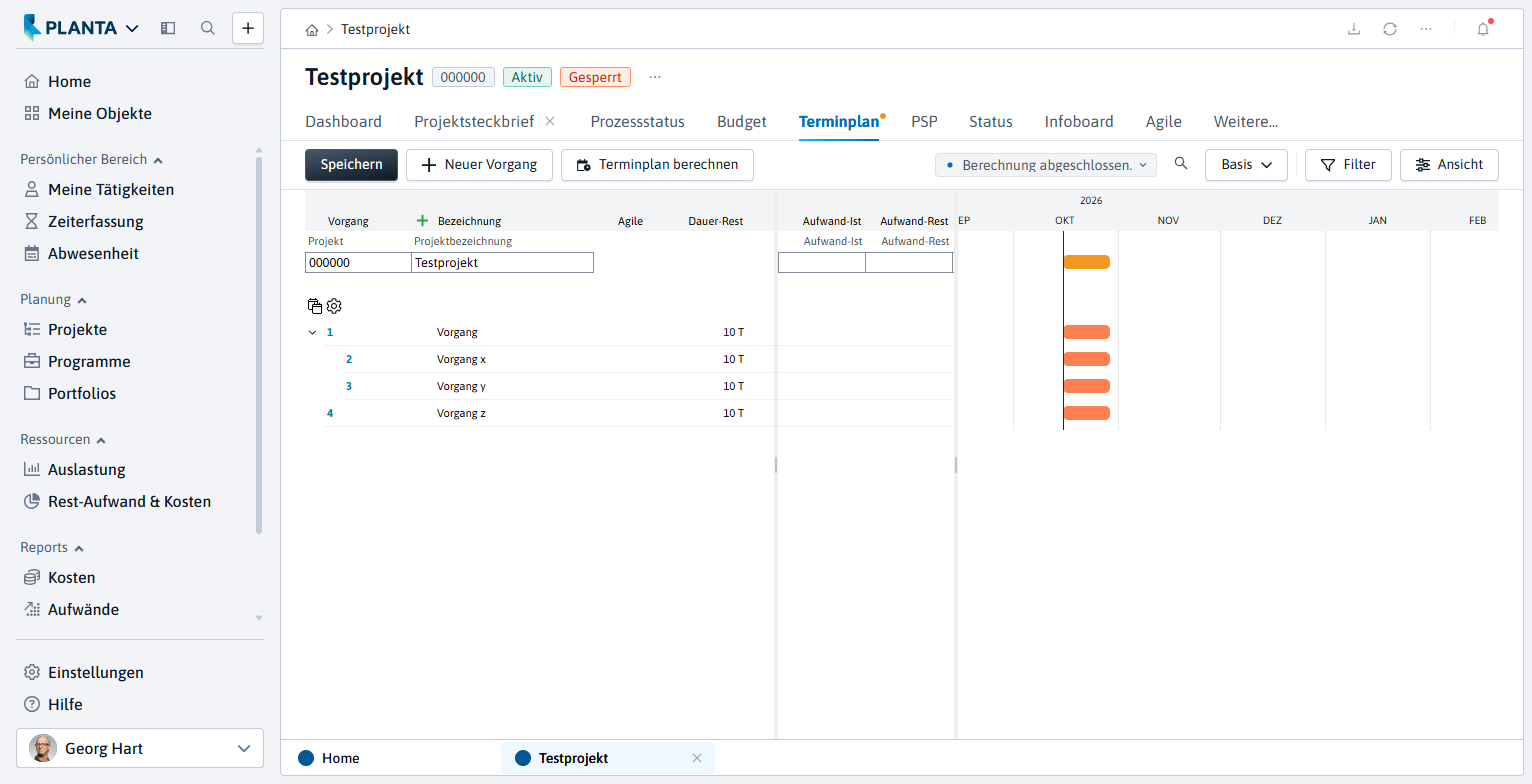
Task: Open the Infoboard tab
Action: tap(1079, 122)
